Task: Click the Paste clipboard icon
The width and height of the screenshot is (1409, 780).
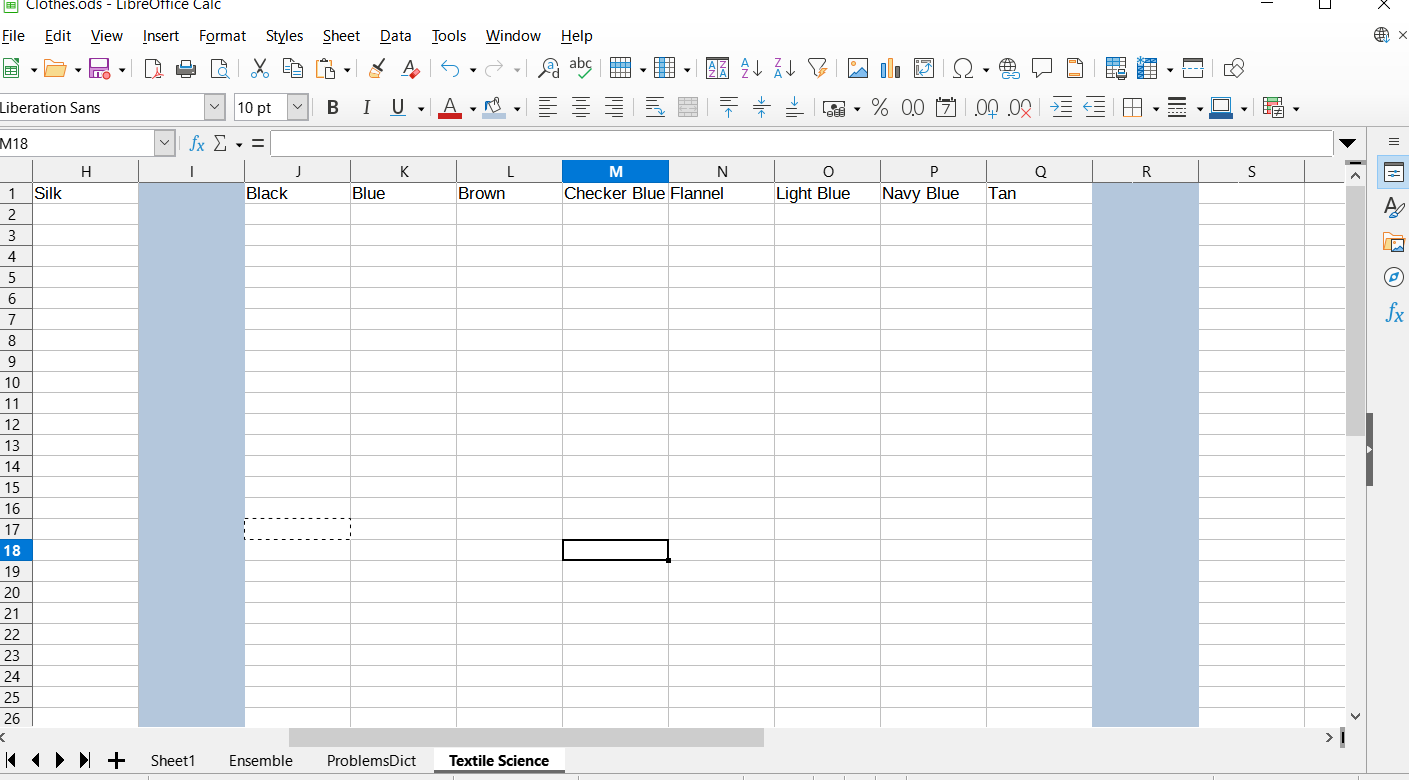Action: coord(325,68)
